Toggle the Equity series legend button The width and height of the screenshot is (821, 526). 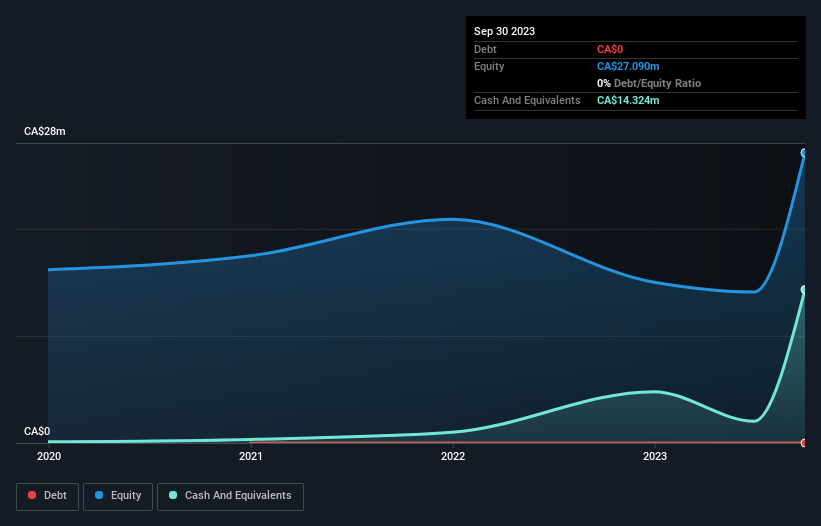[118, 496]
